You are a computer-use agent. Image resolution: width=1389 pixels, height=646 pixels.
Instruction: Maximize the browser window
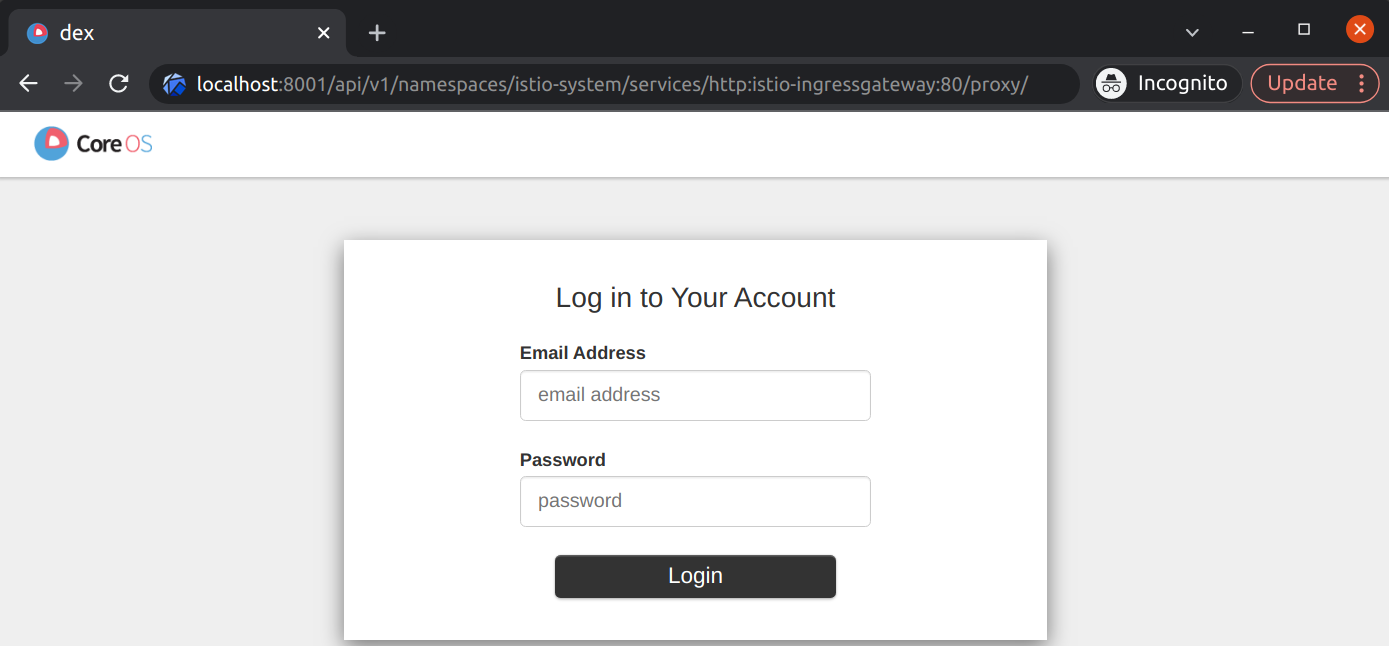(1304, 30)
